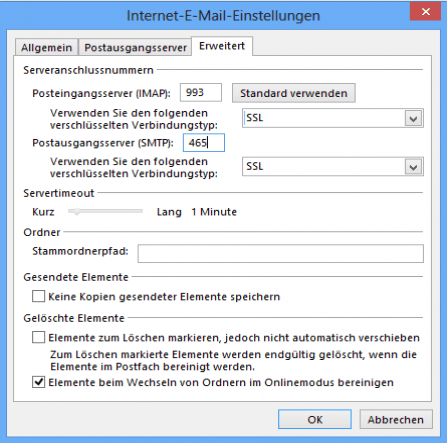Image resolution: width=447 pixels, height=443 pixels.
Task: Click the Servertimeout slider thumb
Action: pos(77,211)
